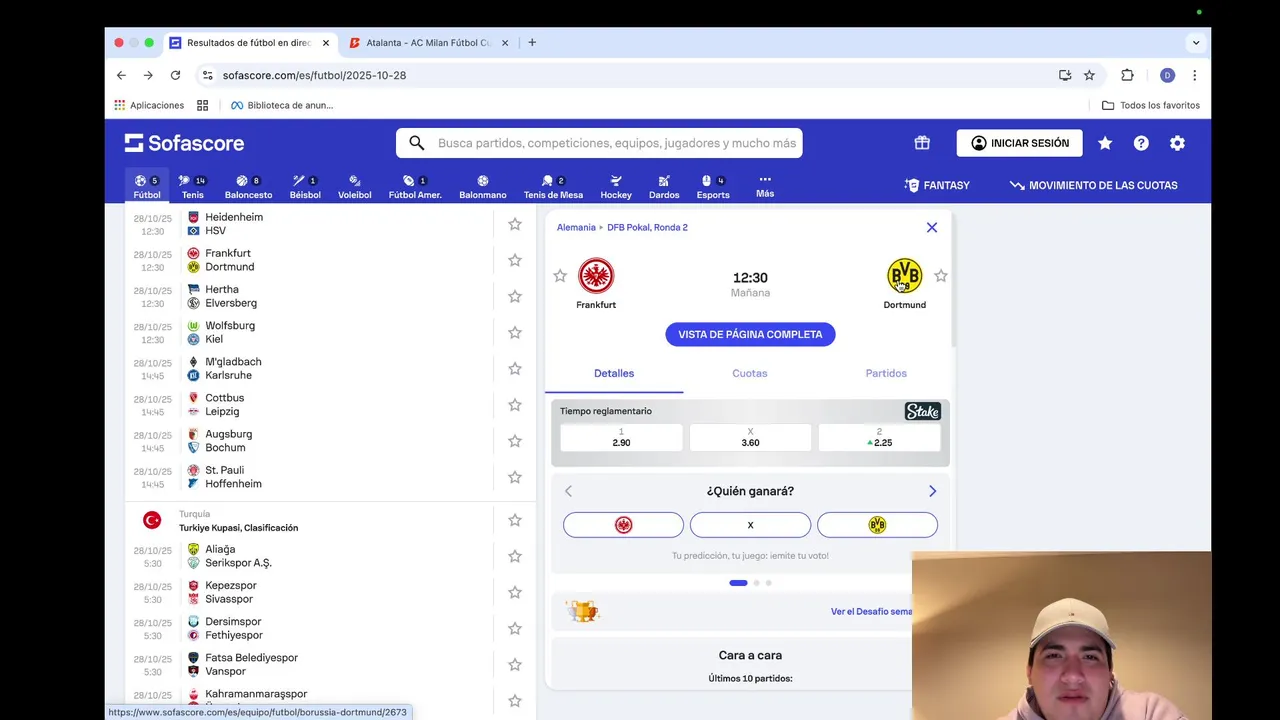Open a new browser tab
This screenshot has height=720, width=1280.
[x=532, y=43]
